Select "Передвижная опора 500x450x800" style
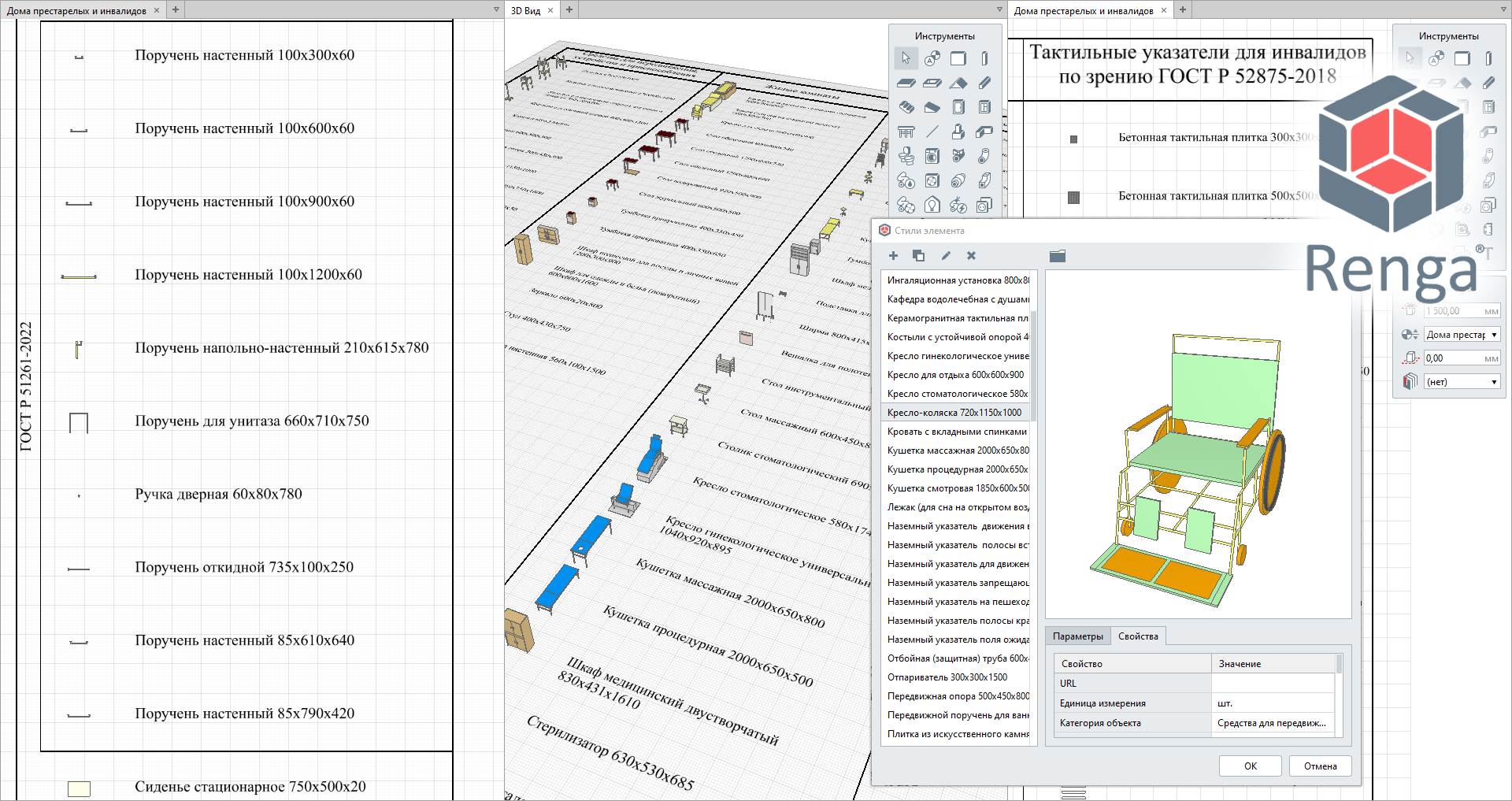 point(954,696)
